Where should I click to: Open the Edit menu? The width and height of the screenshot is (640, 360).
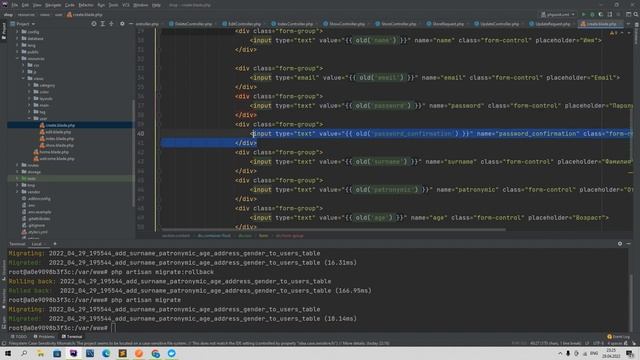(x=25, y=5)
